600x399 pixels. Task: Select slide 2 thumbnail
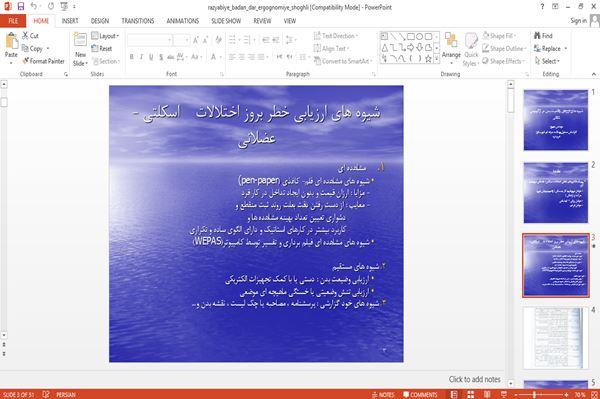[556, 192]
